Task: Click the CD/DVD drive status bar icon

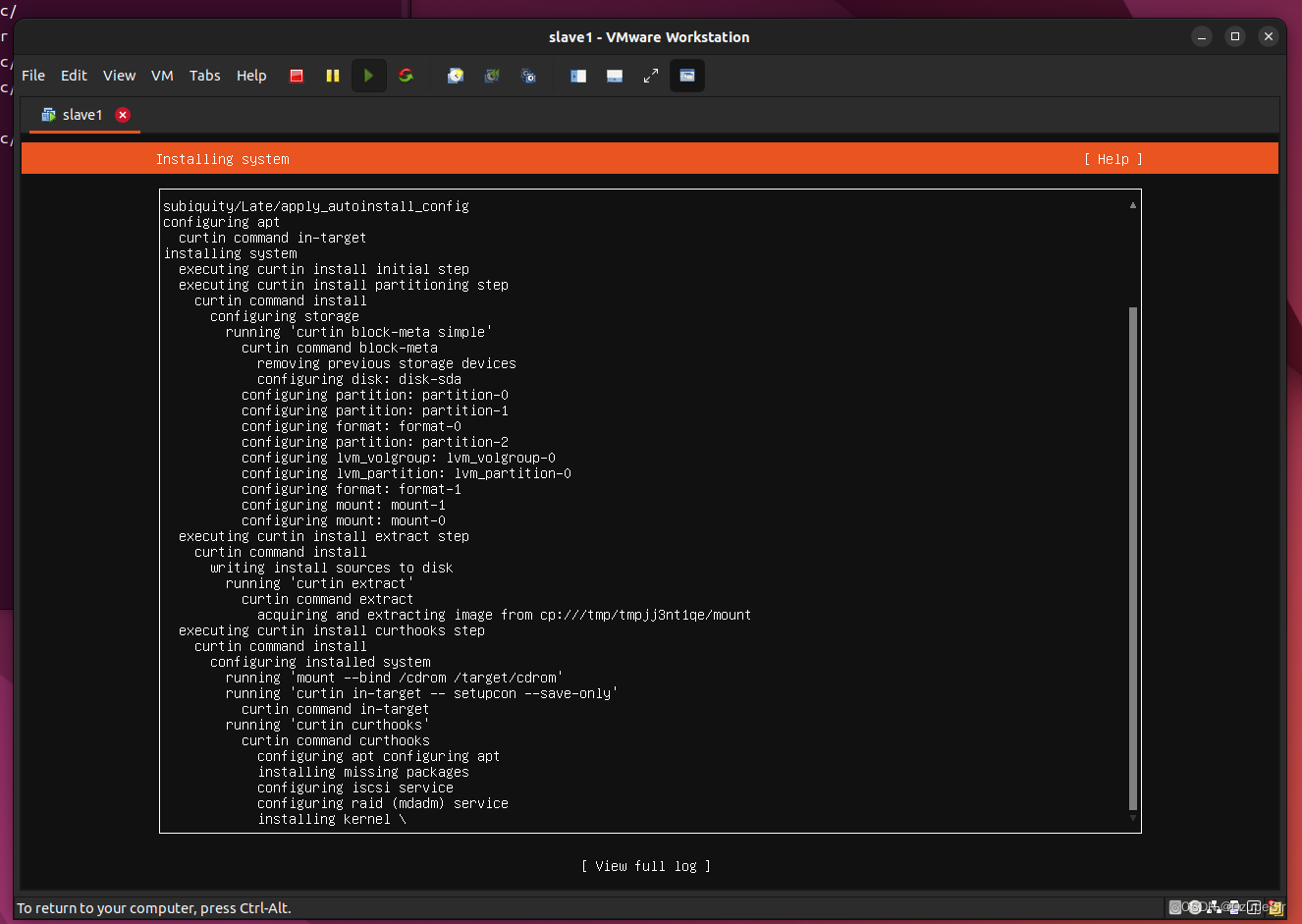Action: coord(1194,907)
